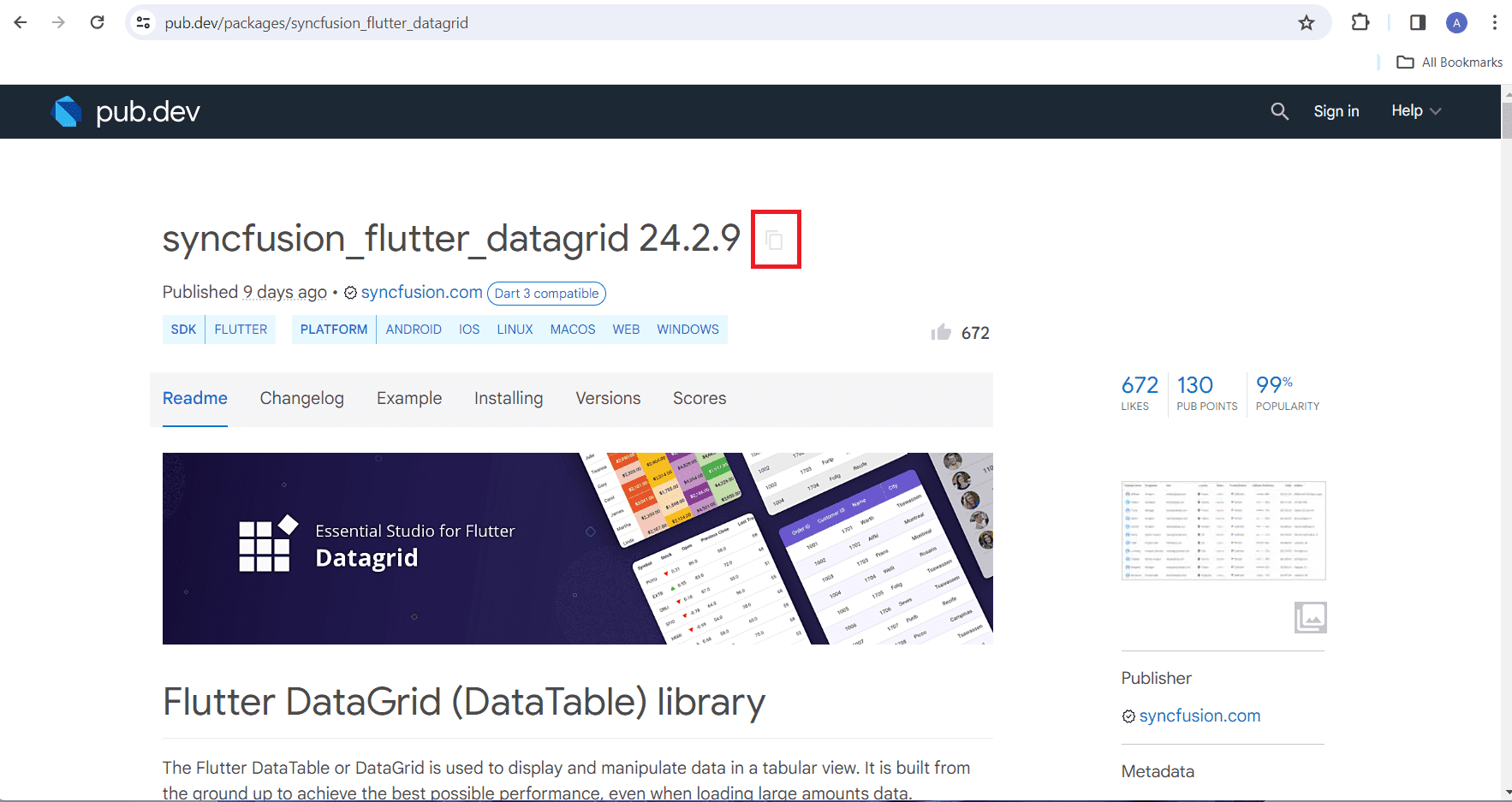Viewport: 1512px width, 802px height.
Task: Toggle the browser side panel icon
Action: (1418, 23)
